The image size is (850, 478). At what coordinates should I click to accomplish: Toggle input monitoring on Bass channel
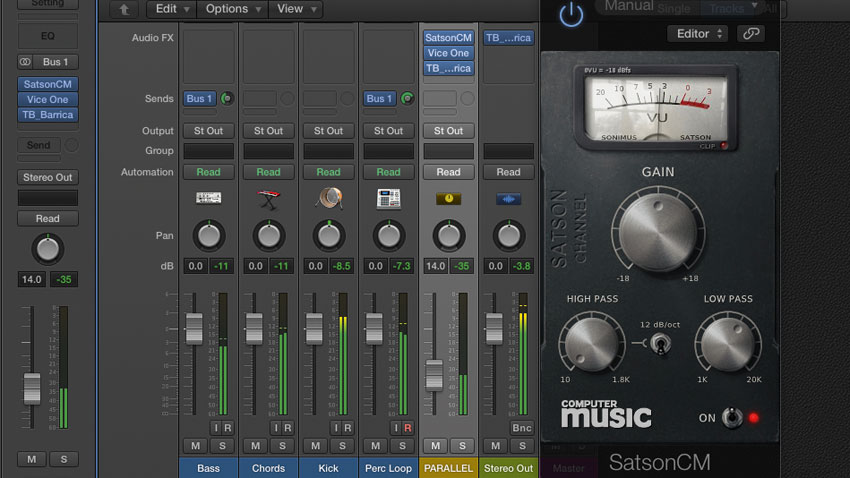pyautogui.click(x=216, y=428)
